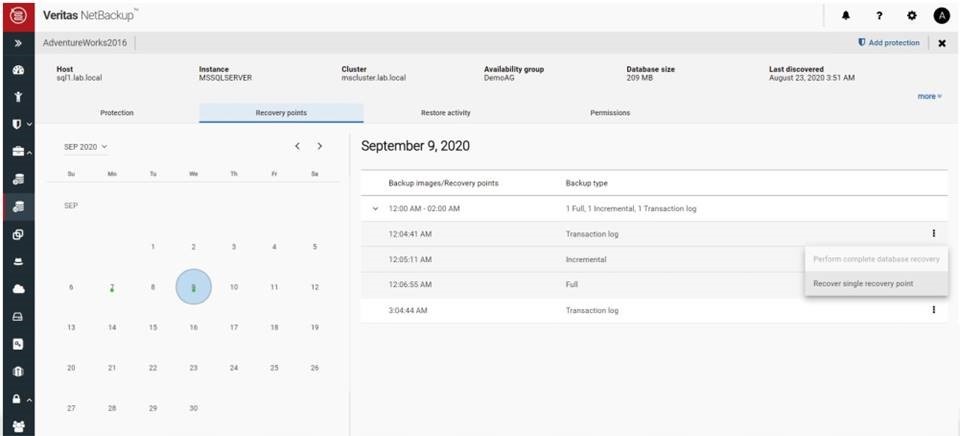
Task: Choose Recover single recovery point
Action: click(876, 284)
